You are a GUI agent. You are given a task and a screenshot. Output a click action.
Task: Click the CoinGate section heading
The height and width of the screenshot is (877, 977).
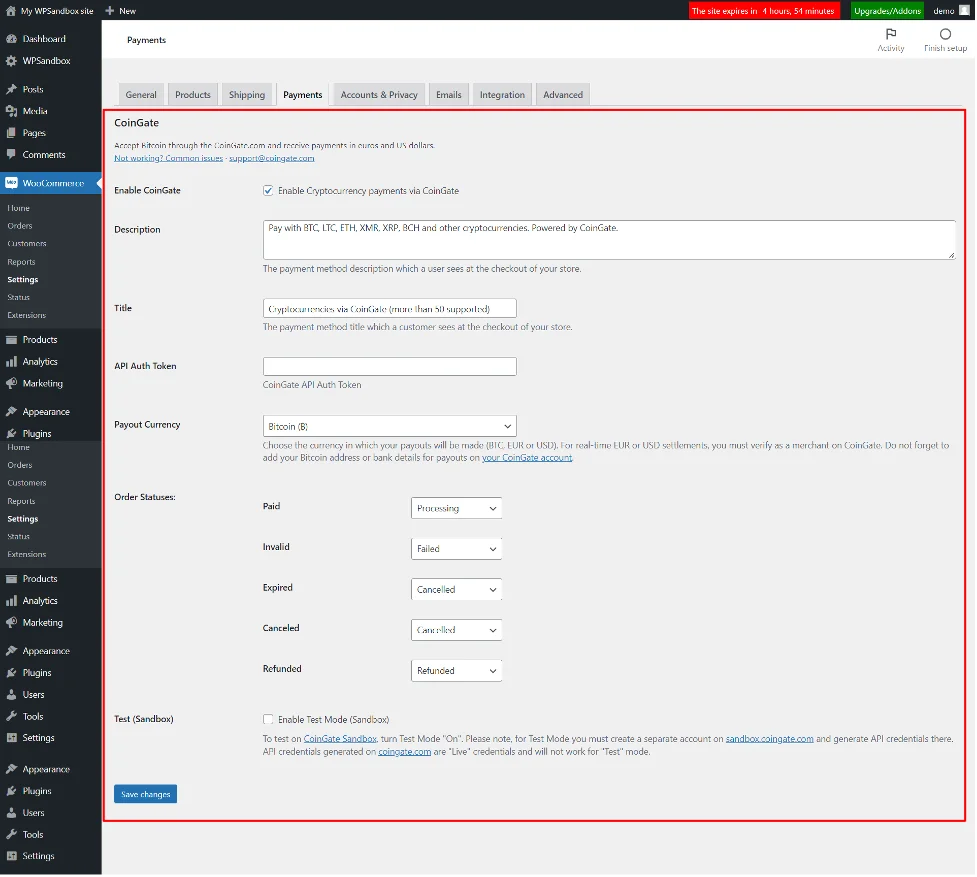(x=136, y=123)
